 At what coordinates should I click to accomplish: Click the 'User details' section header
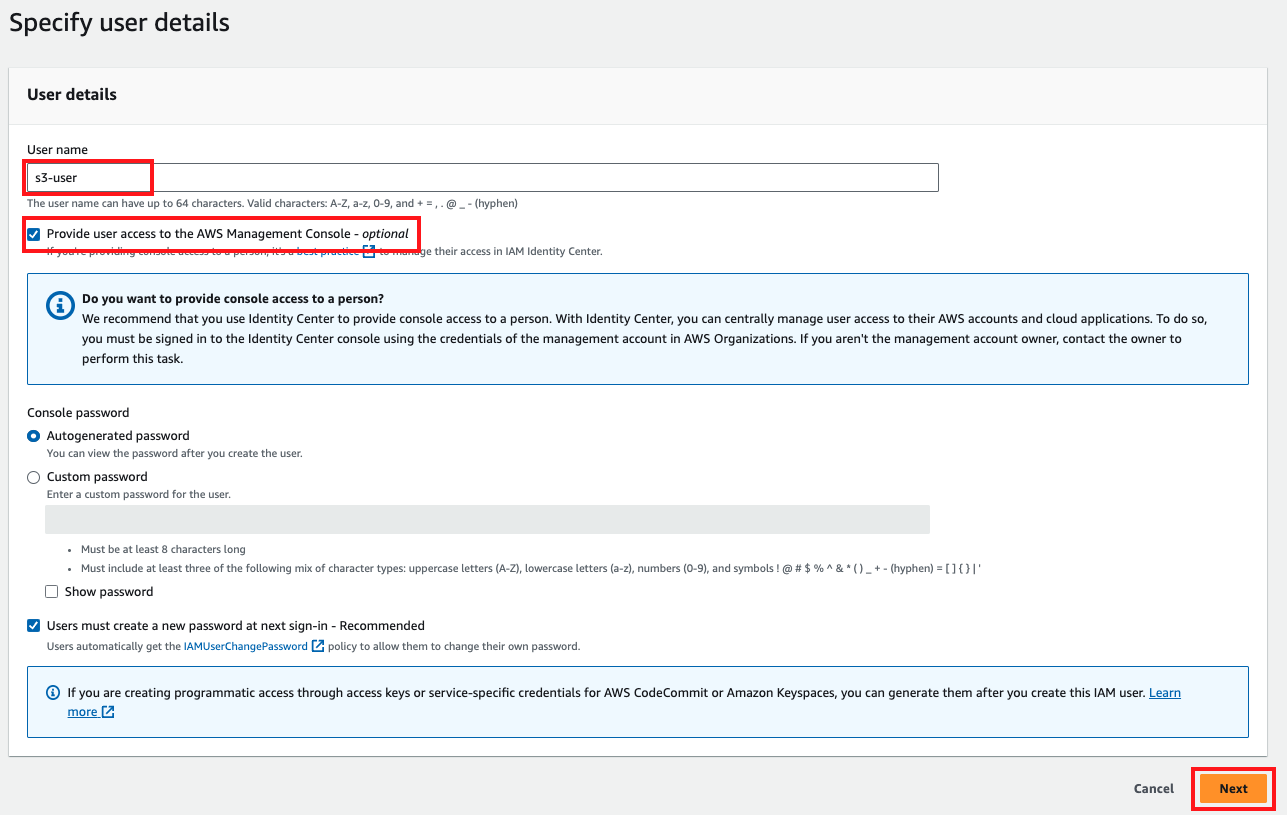coord(72,95)
